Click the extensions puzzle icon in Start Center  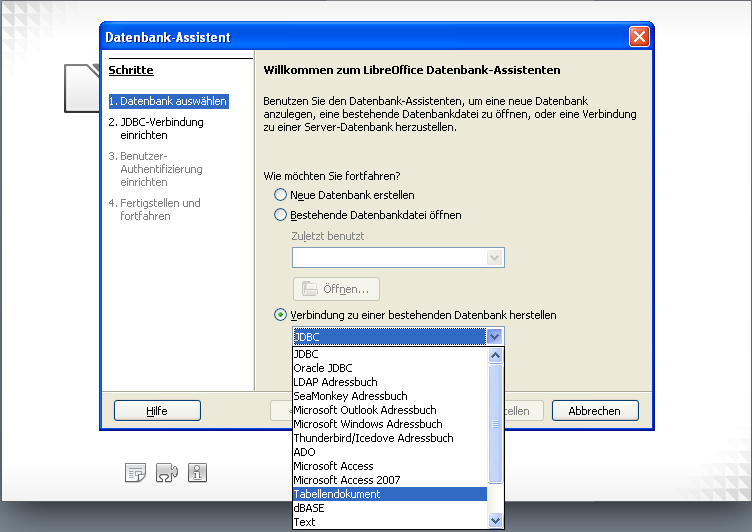point(167,473)
